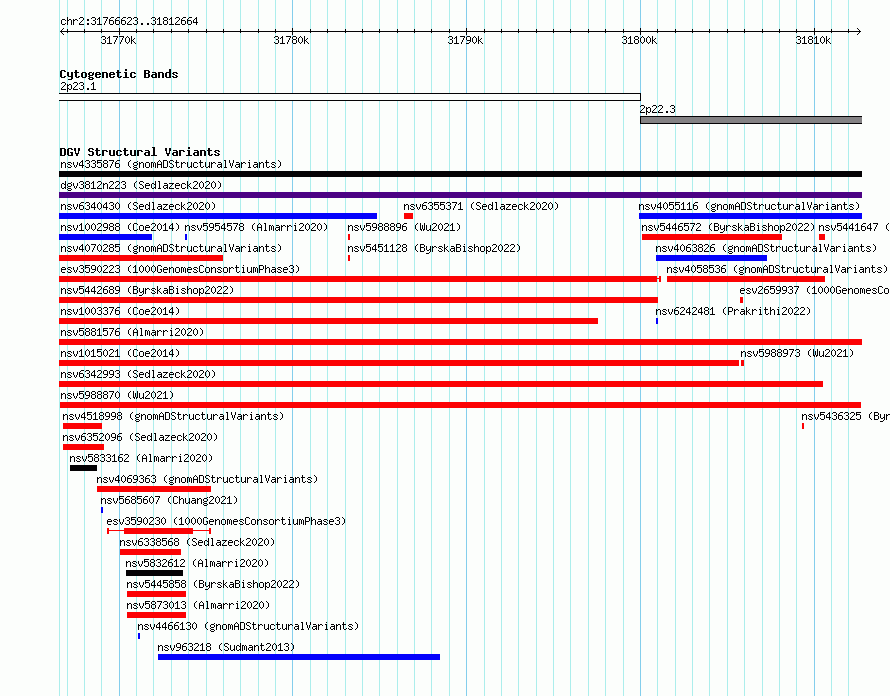The image size is (890, 696).
Task: Click nsv5446572 ByrskaBishop2022 label
Action: coord(728,227)
